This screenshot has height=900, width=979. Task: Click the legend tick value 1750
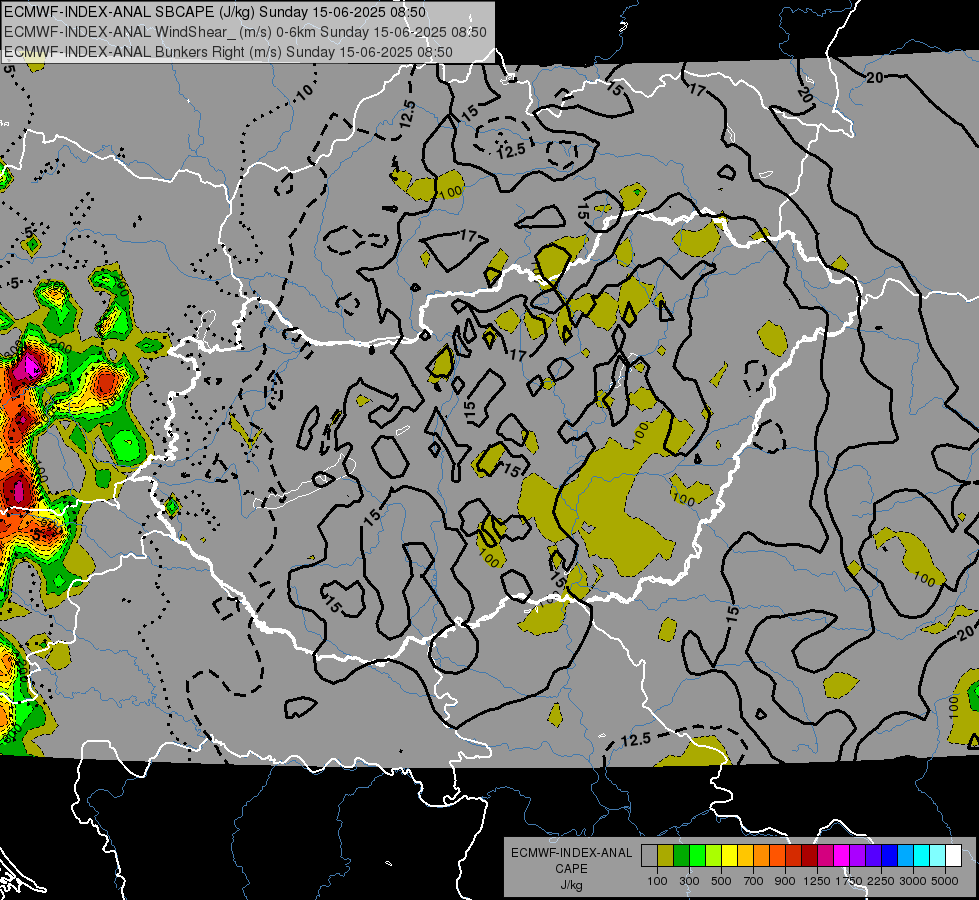click(x=849, y=881)
